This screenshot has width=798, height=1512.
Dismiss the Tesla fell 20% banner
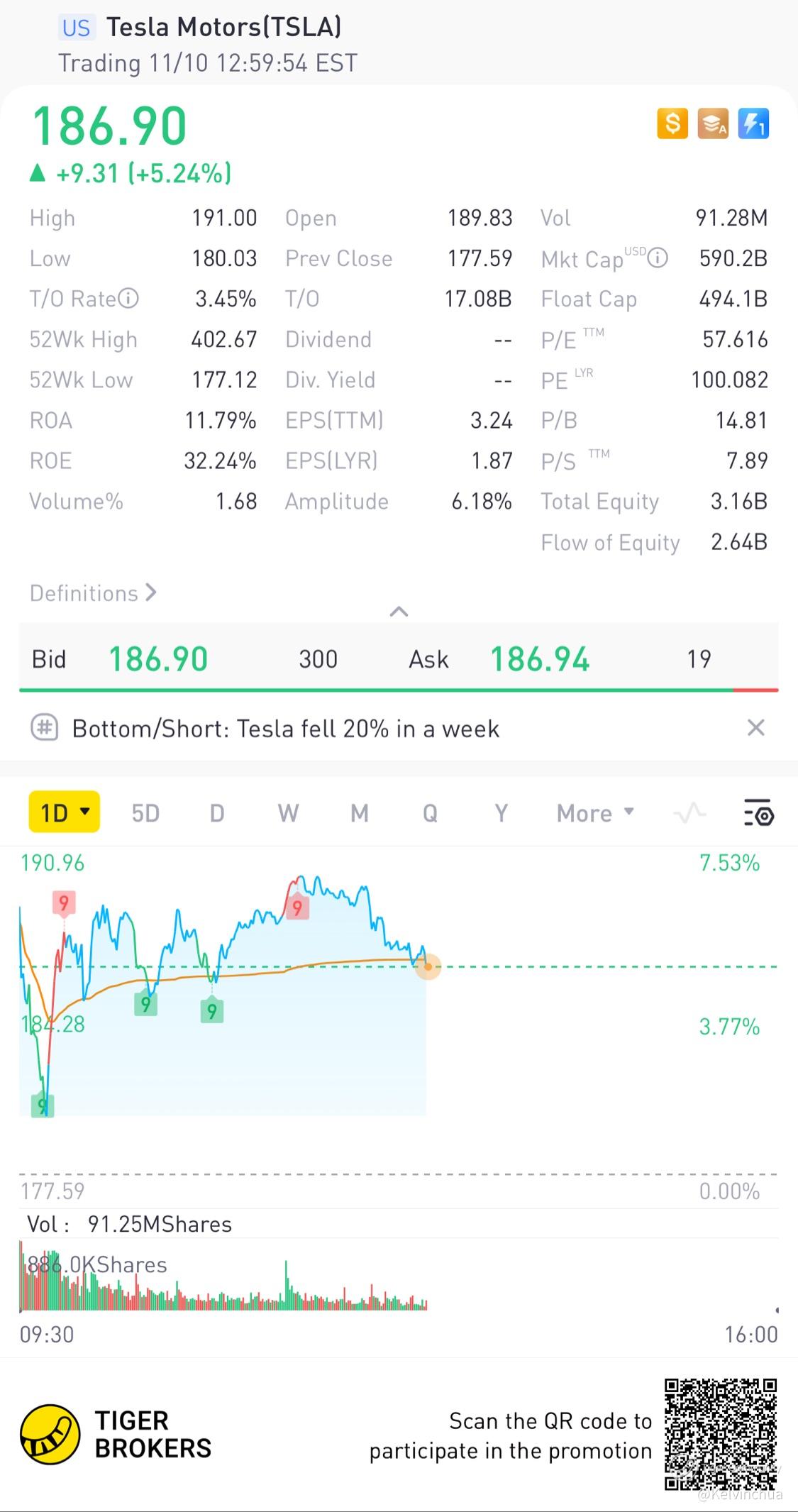pos(756,728)
